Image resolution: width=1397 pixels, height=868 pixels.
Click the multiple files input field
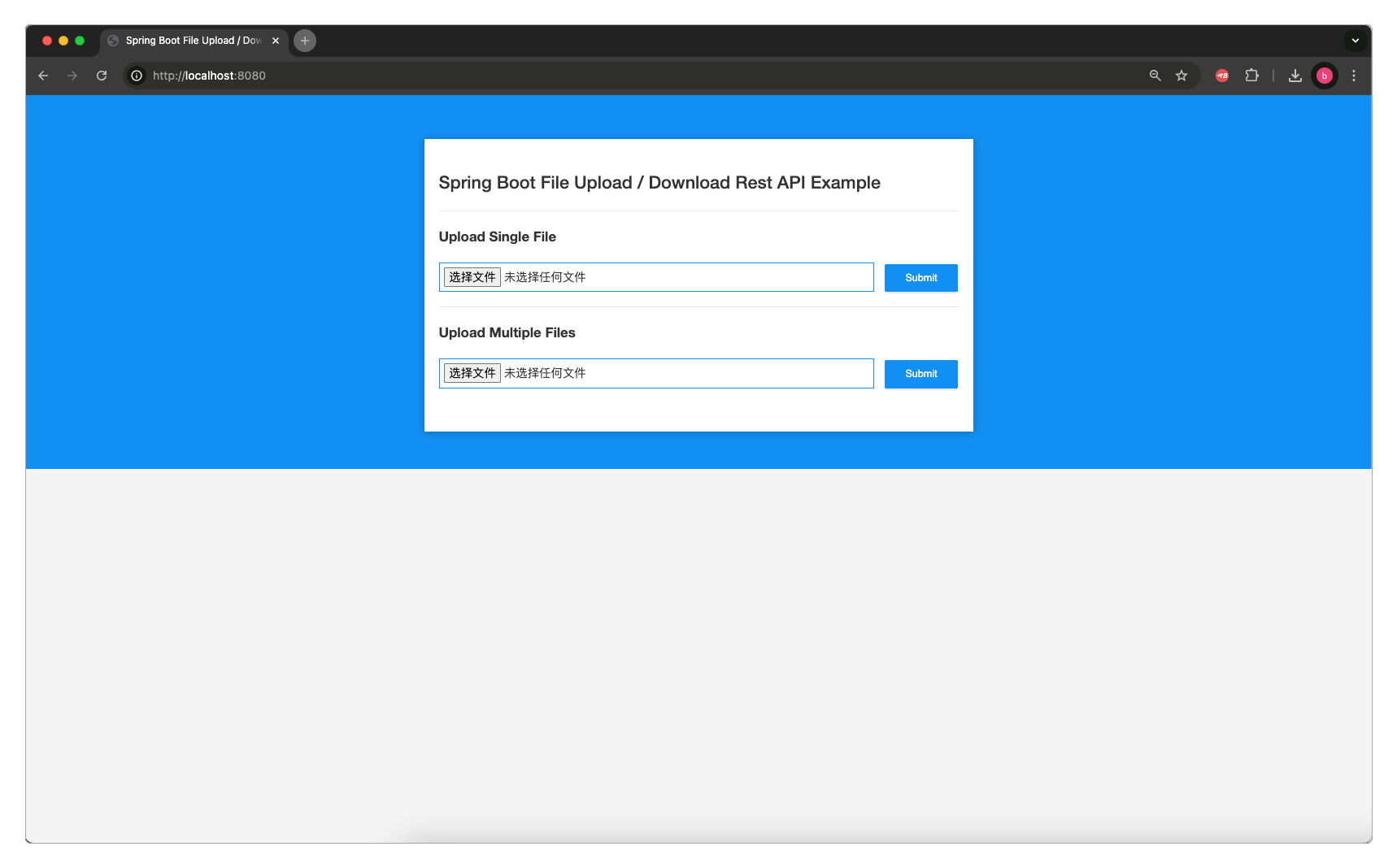tap(656, 373)
